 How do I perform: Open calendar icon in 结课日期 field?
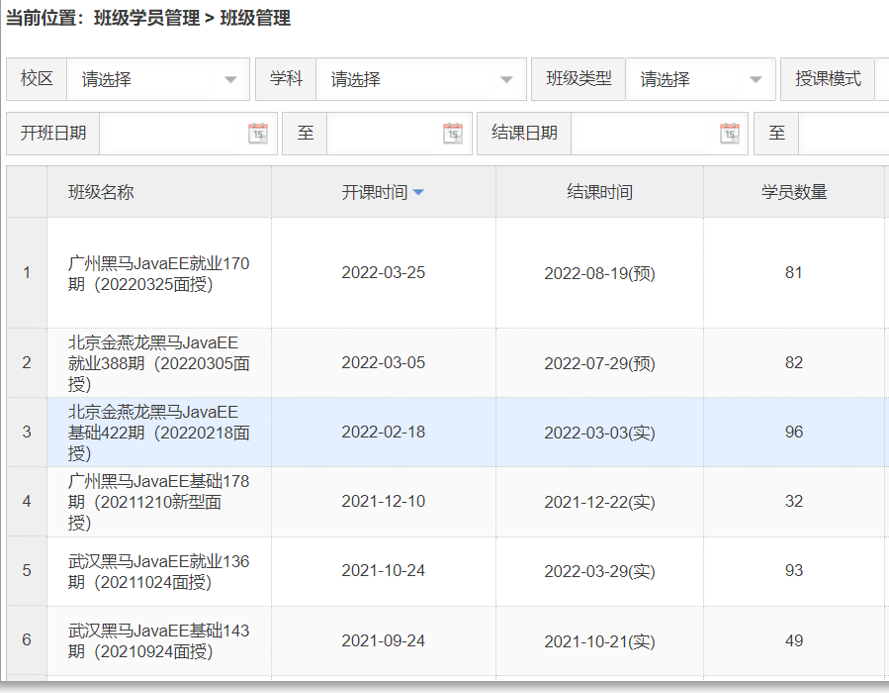click(x=730, y=134)
